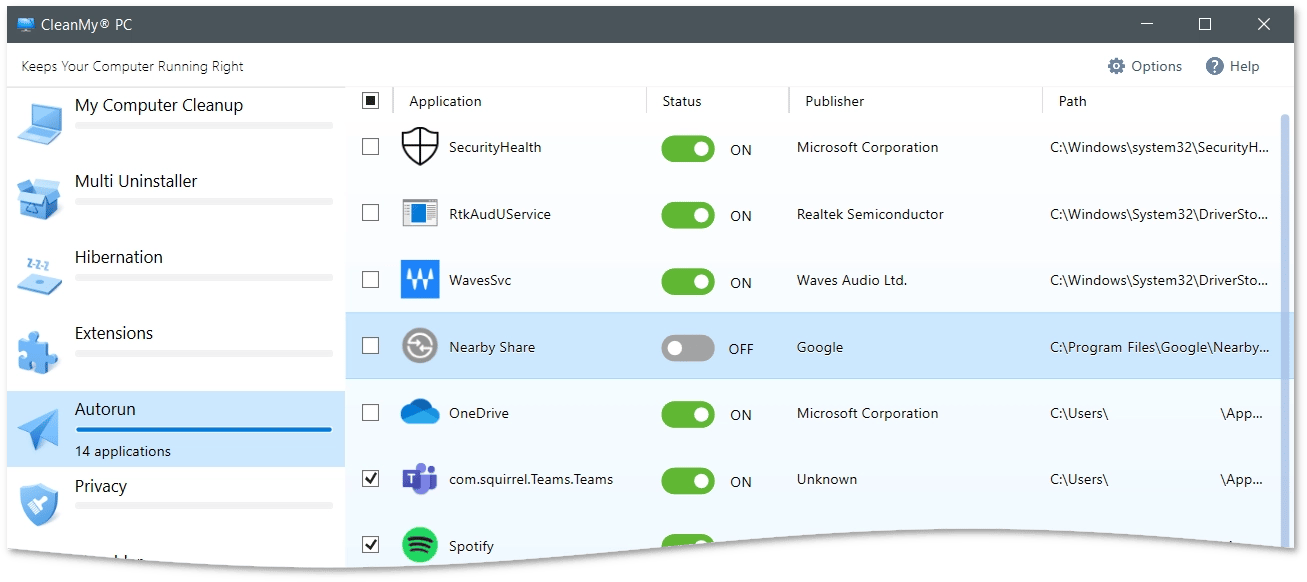Screen dimensions: 1307x582
Task: Click the C:\Program Files\Google path cell
Action: (x=1160, y=347)
